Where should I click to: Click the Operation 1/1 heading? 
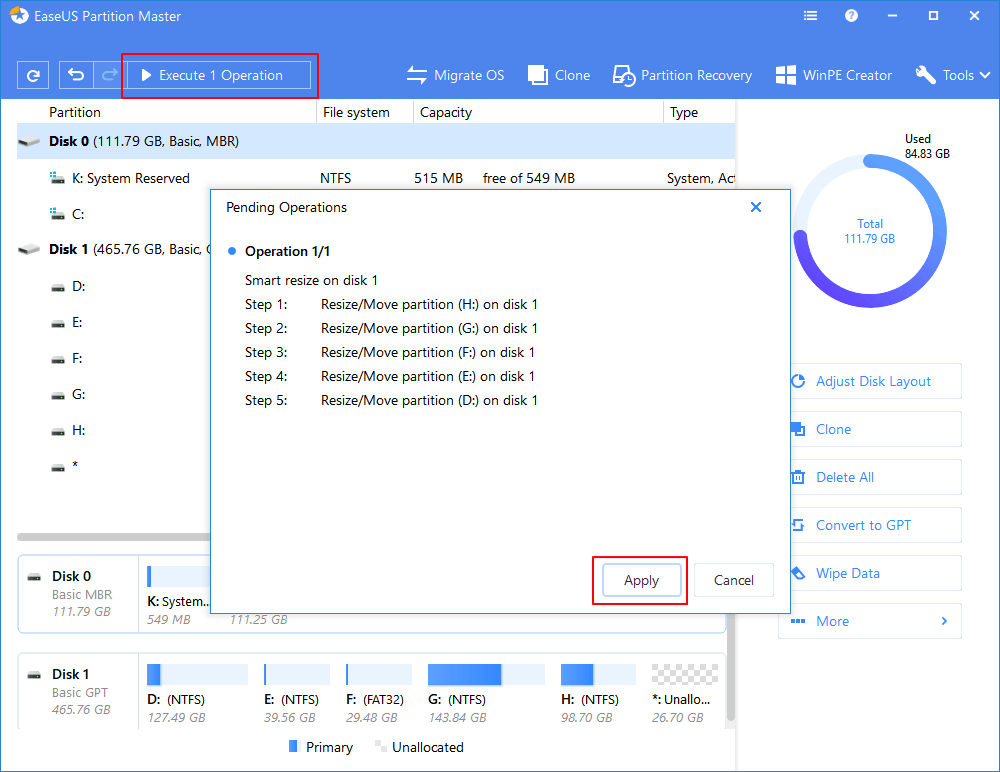coord(287,251)
